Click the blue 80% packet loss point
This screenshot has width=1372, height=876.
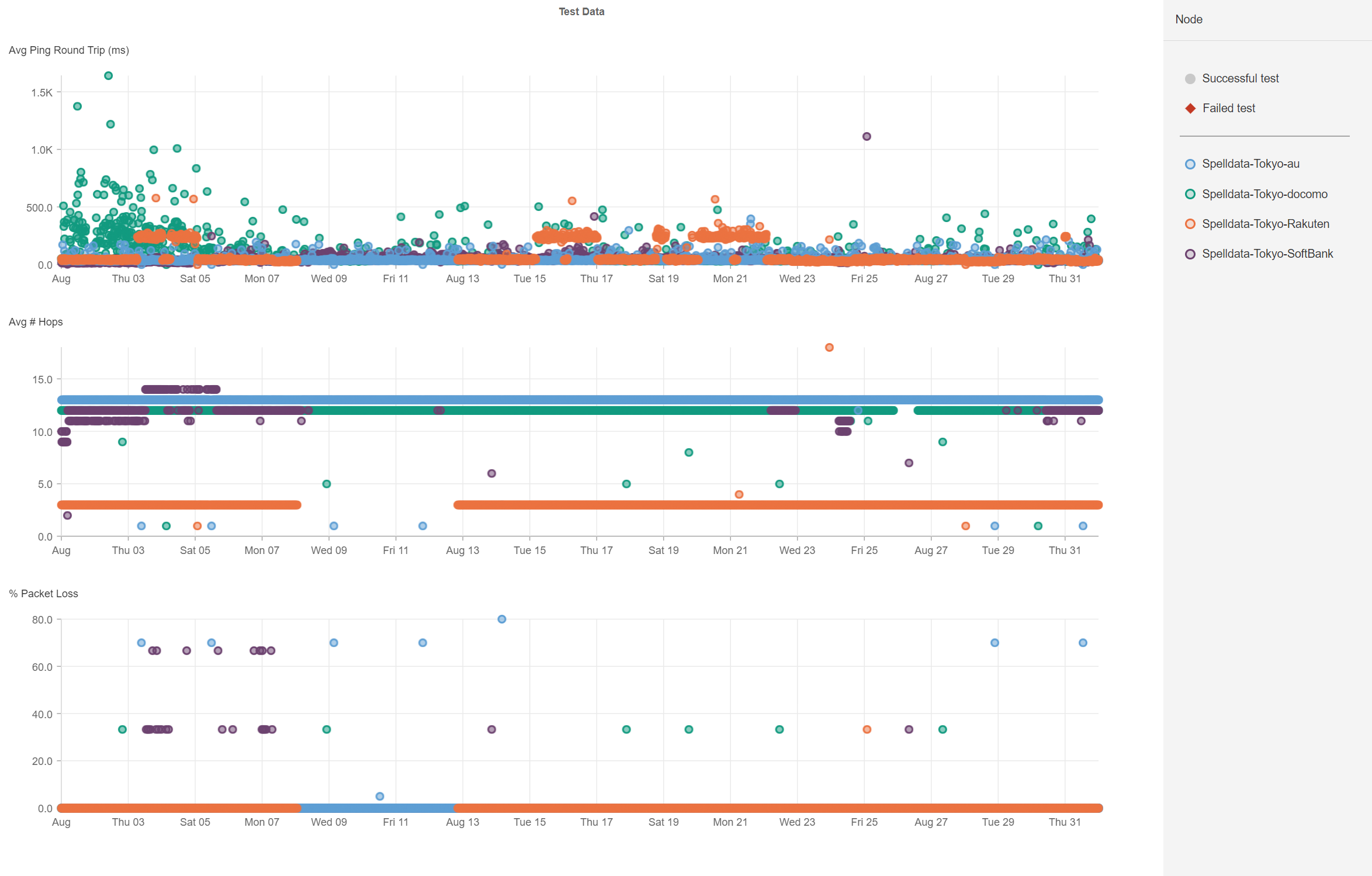tap(502, 619)
